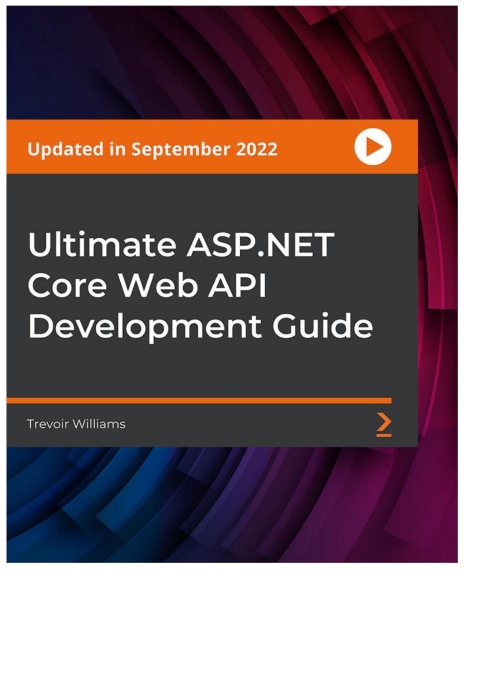This screenshot has height=679, width=480.
Task: Click the white play button icon
Action: click(x=373, y=147)
